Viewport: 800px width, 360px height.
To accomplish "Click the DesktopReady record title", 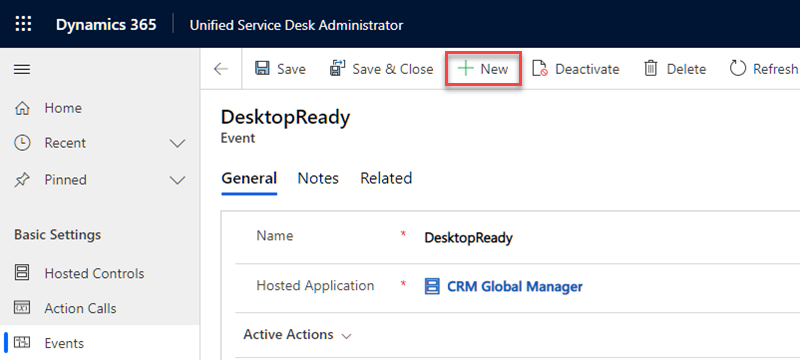I will point(286,118).
